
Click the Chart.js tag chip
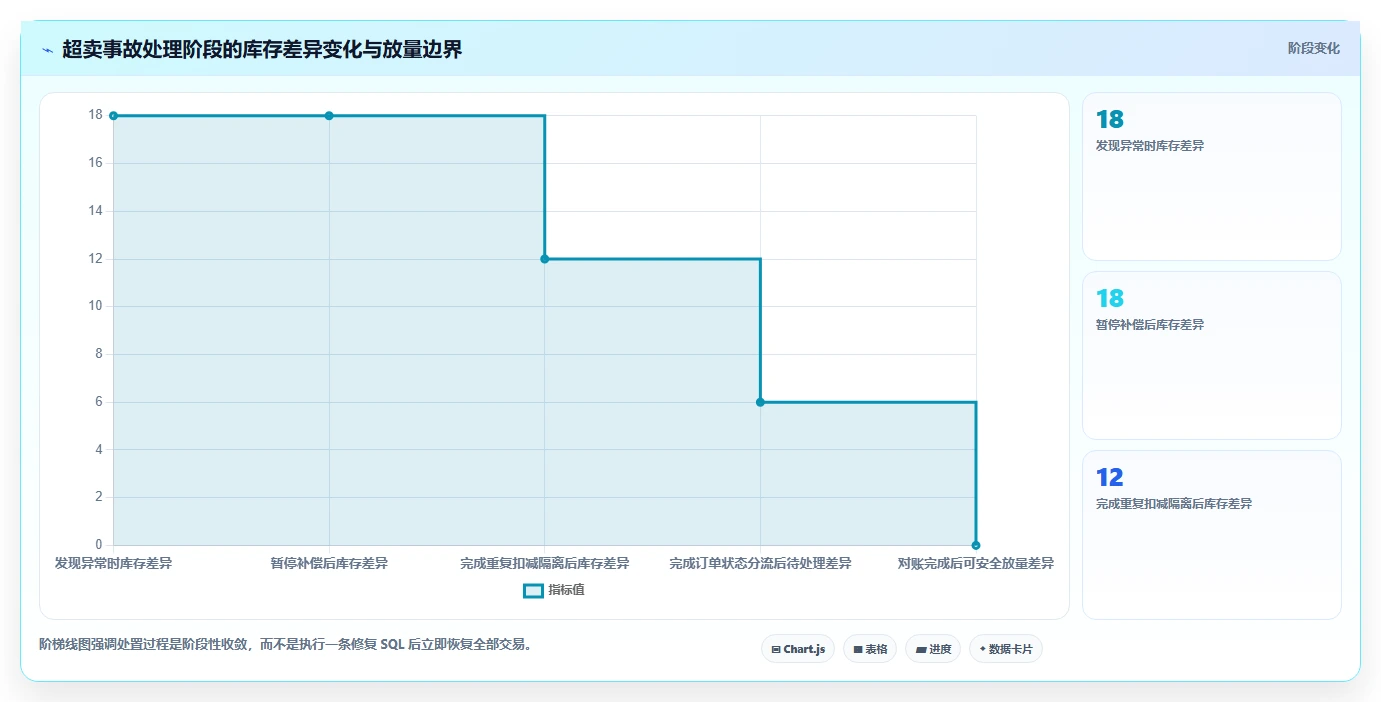point(798,649)
